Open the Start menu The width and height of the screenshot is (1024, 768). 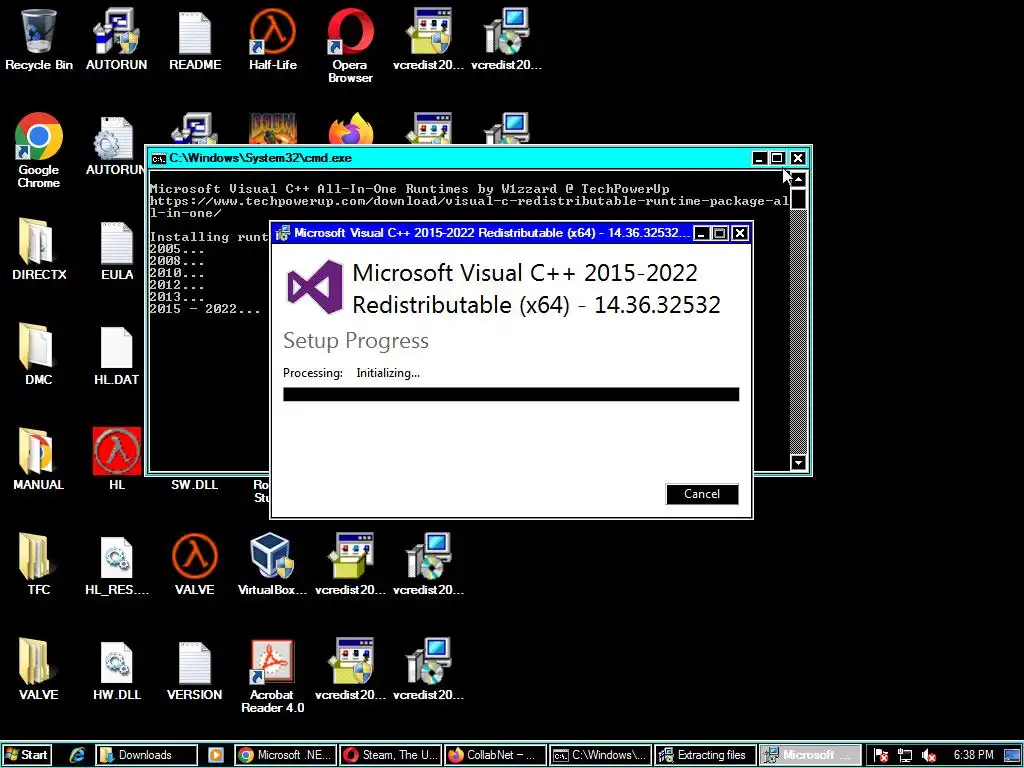click(27, 755)
